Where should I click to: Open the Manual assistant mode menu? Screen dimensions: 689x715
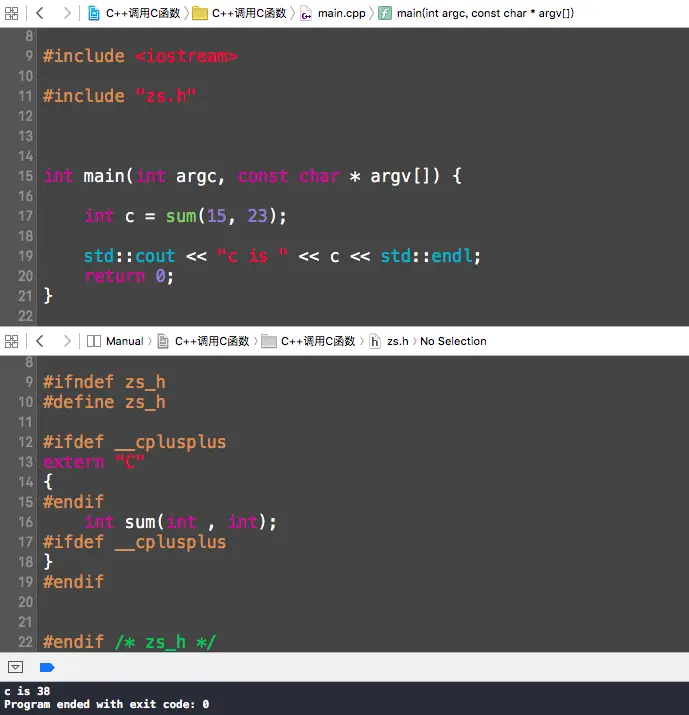(x=124, y=341)
